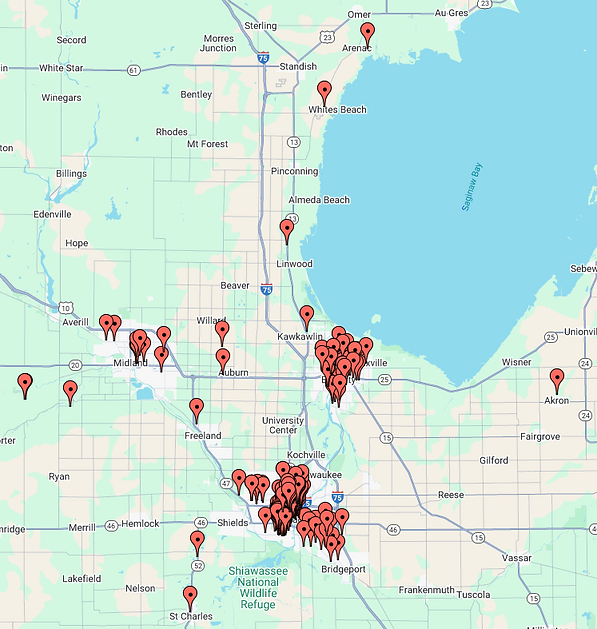
Task: Select the red pin above Akron
Action: point(557,381)
